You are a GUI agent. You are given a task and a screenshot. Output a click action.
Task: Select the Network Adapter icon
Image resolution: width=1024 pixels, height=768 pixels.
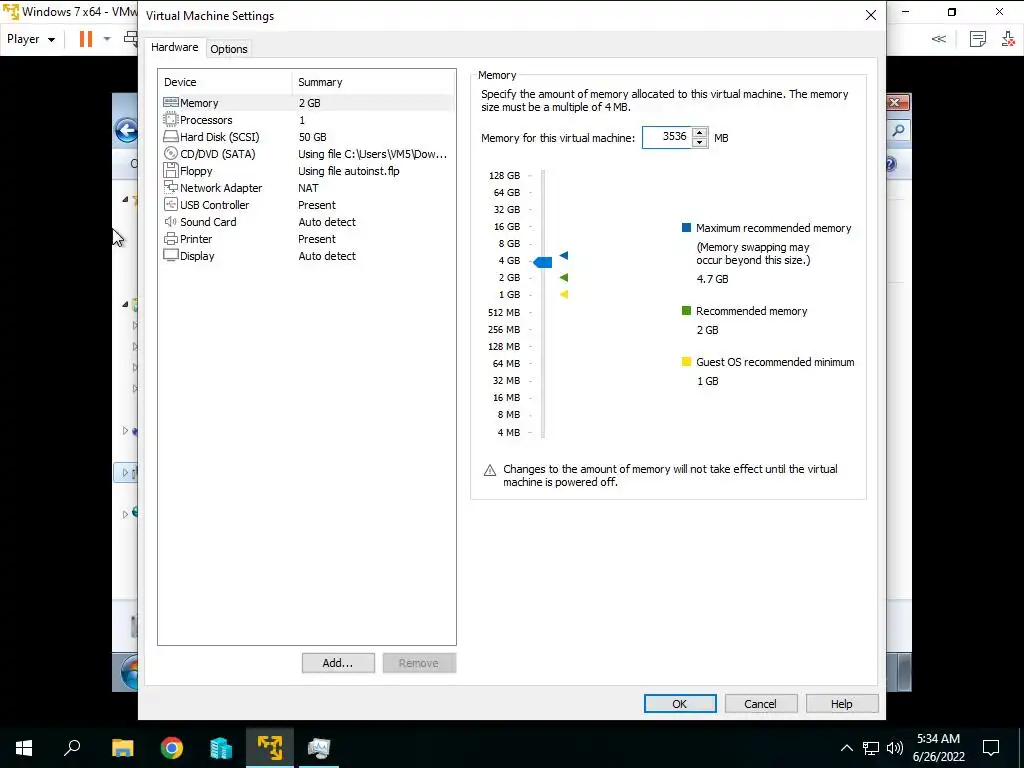coord(170,187)
